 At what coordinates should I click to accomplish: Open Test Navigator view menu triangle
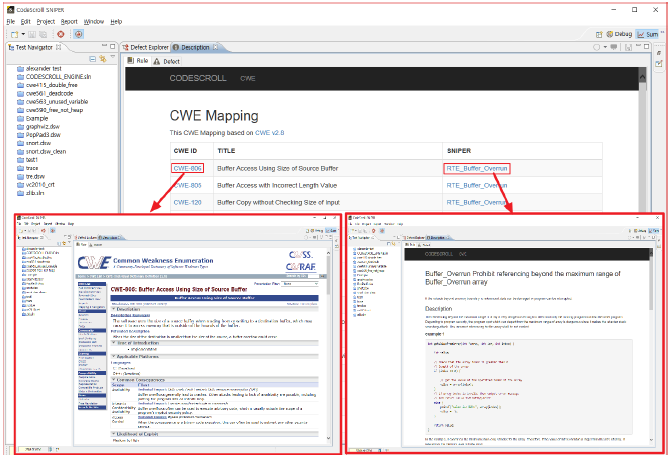(113, 57)
